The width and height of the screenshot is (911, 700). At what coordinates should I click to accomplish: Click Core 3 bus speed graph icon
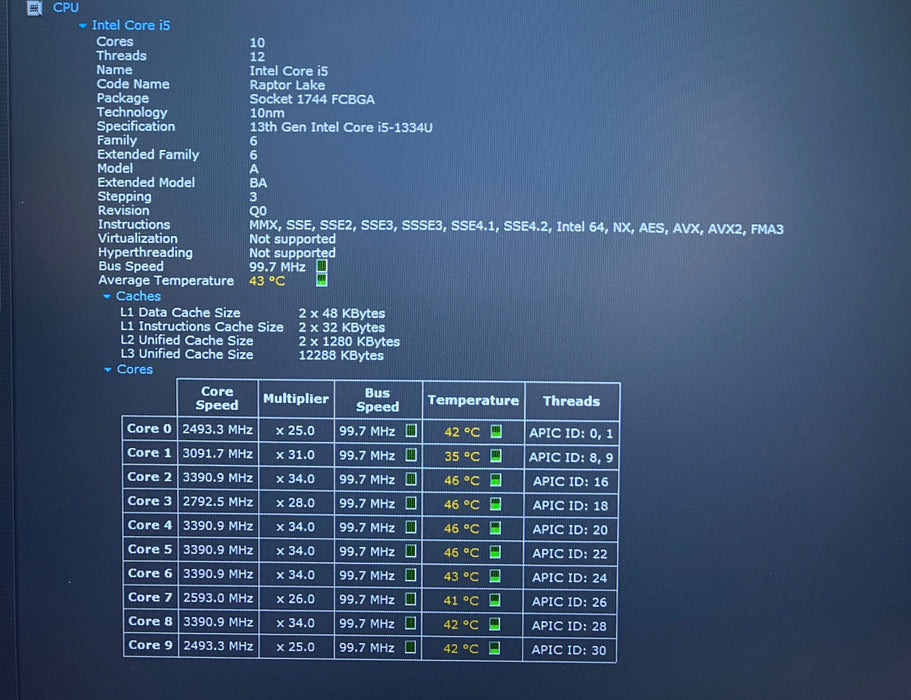[411, 503]
